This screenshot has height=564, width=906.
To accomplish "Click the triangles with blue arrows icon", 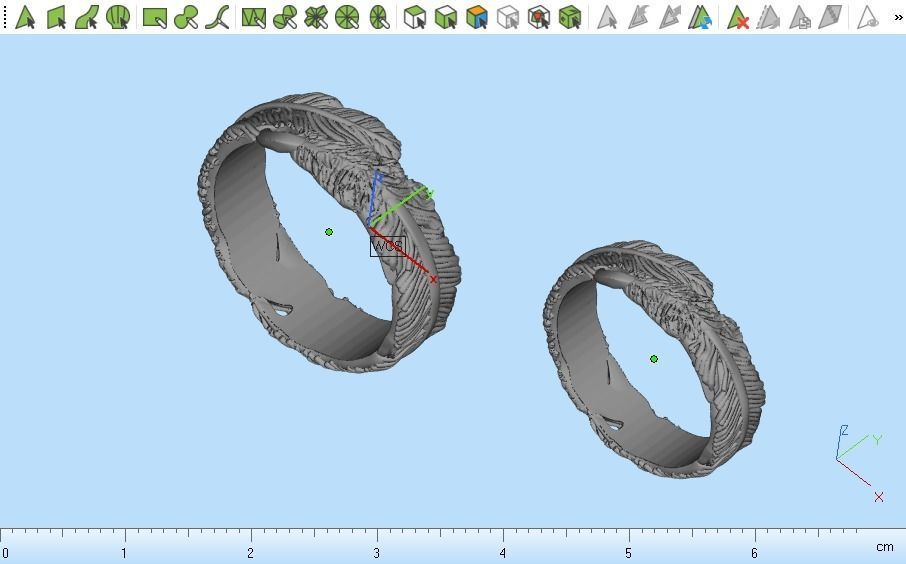I will (700, 17).
